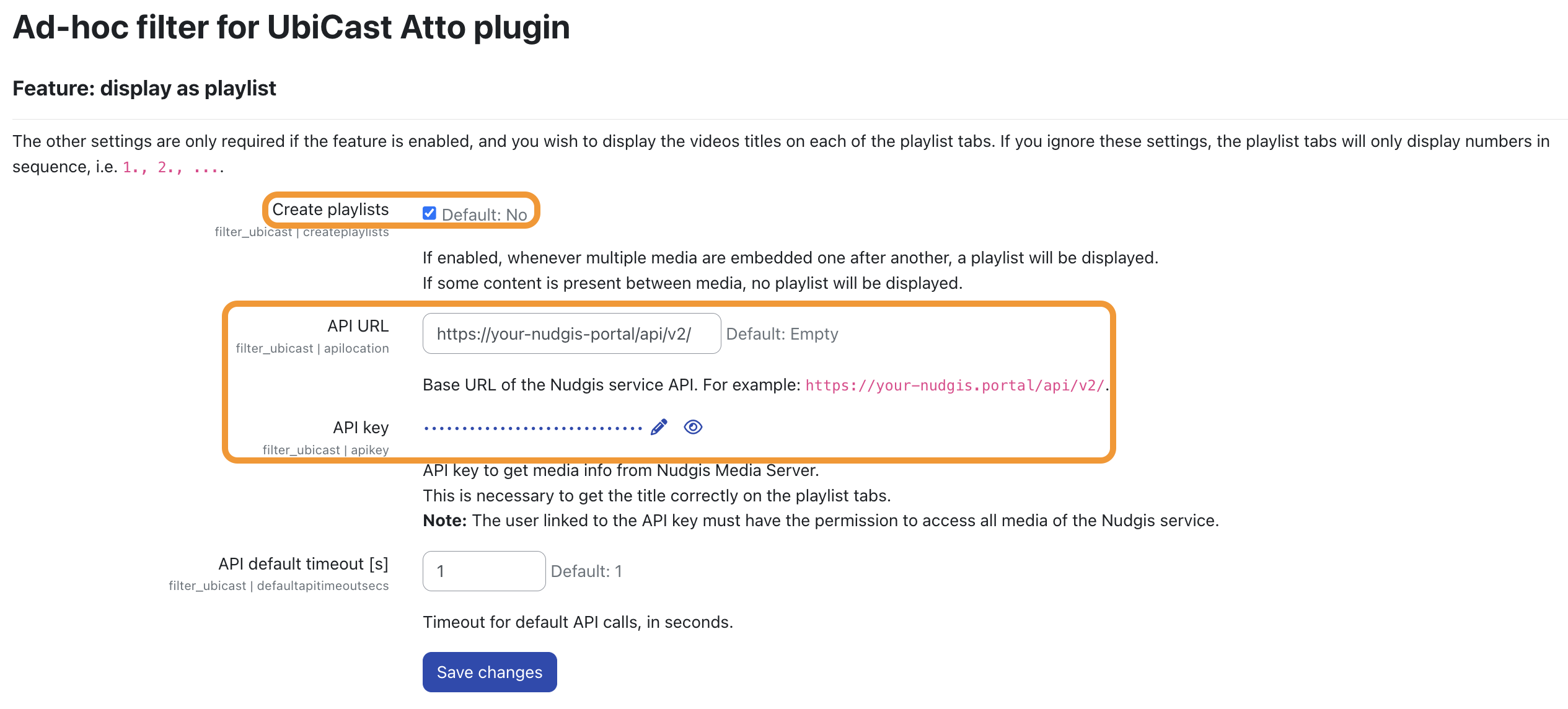
Task: Click the Save changes button
Action: pos(490,672)
